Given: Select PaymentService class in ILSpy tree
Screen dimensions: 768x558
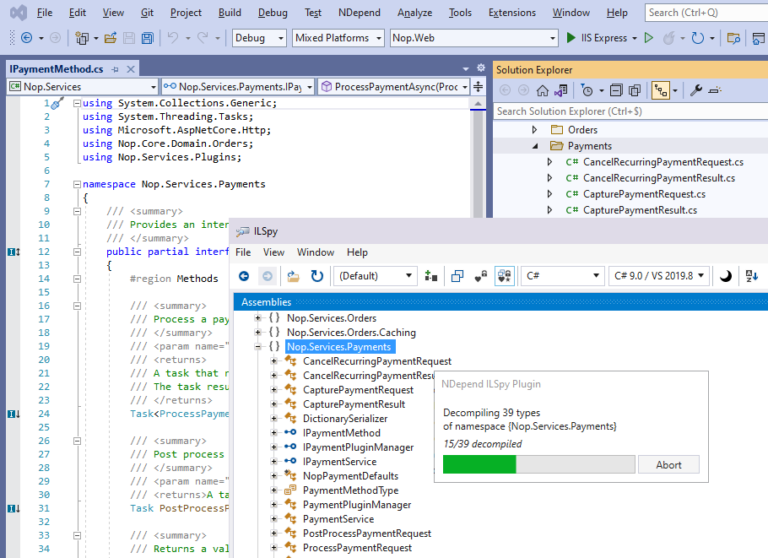Looking at the screenshot, I should [338, 519].
